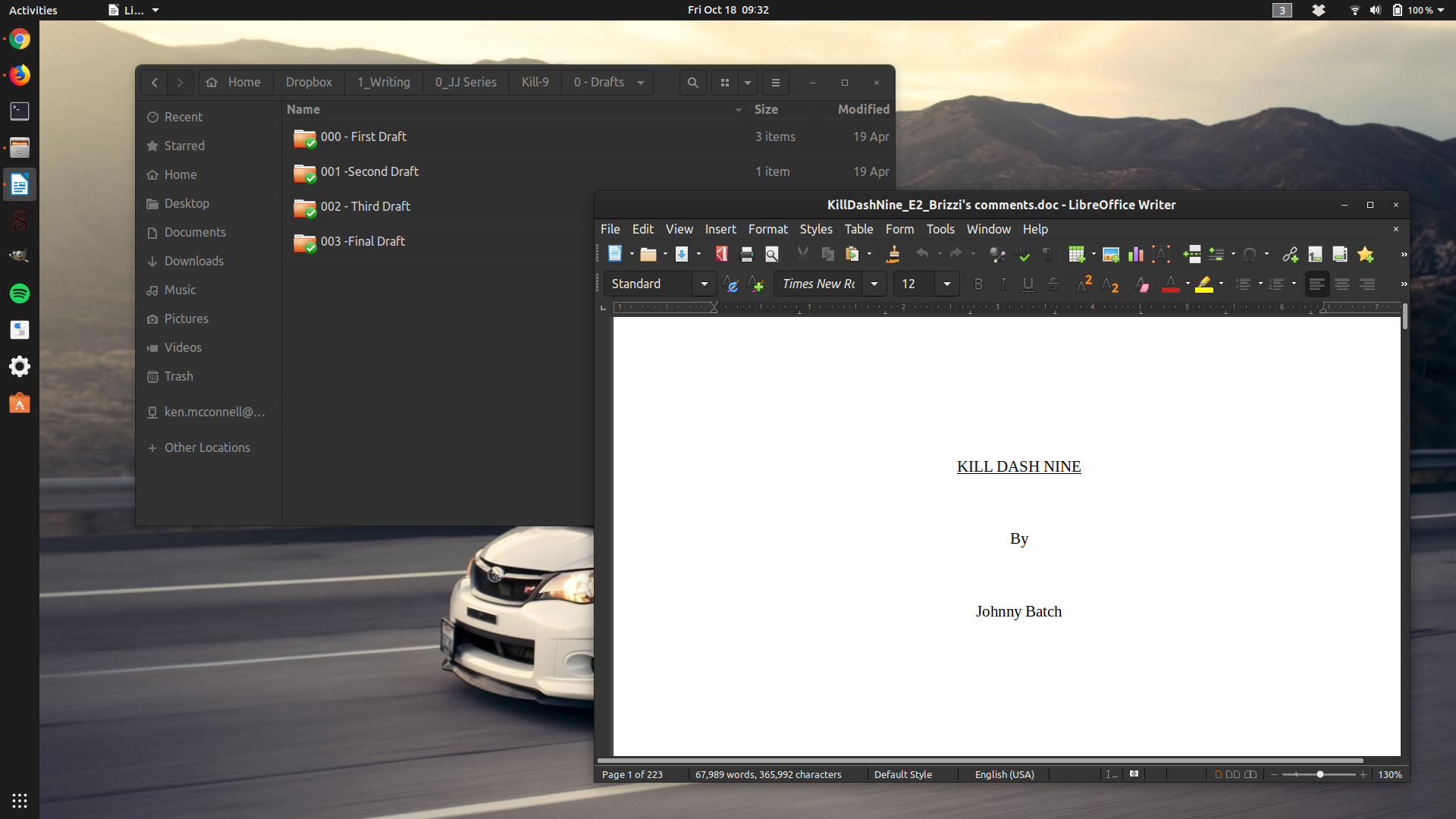Open the Styles menu
Screen dimensions: 1456x819
815,229
